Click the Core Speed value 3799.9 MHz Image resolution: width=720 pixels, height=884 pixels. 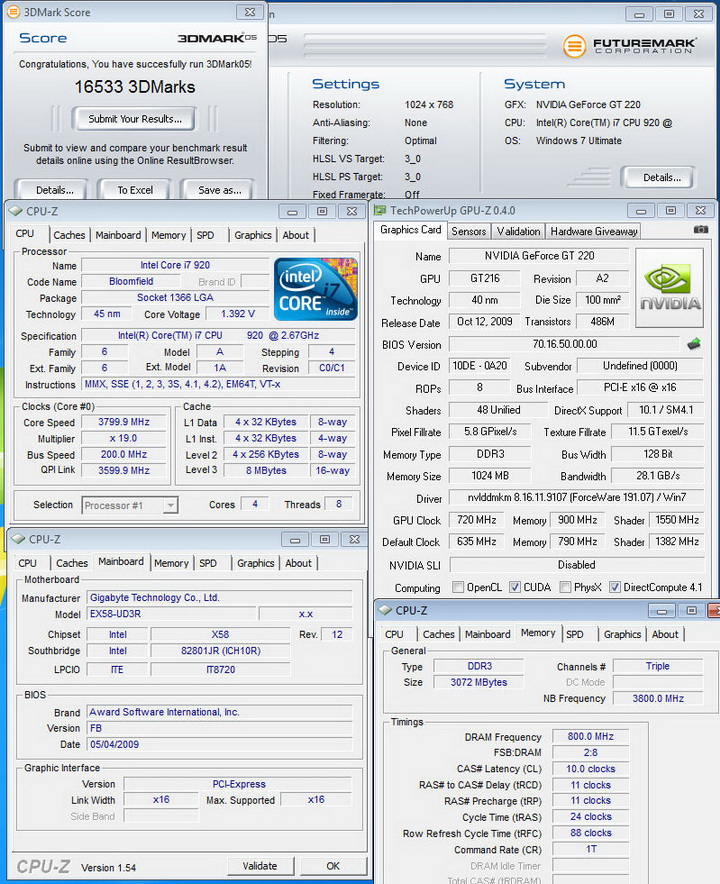(x=123, y=422)
